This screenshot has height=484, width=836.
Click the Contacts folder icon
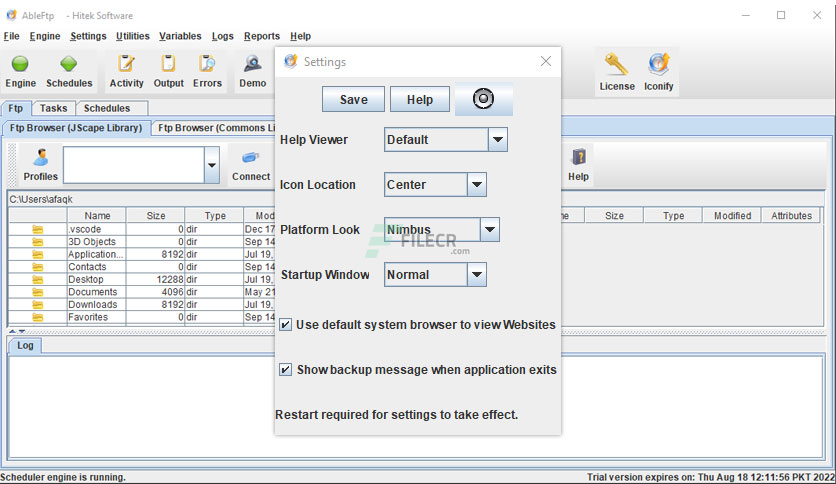[37, 267]
